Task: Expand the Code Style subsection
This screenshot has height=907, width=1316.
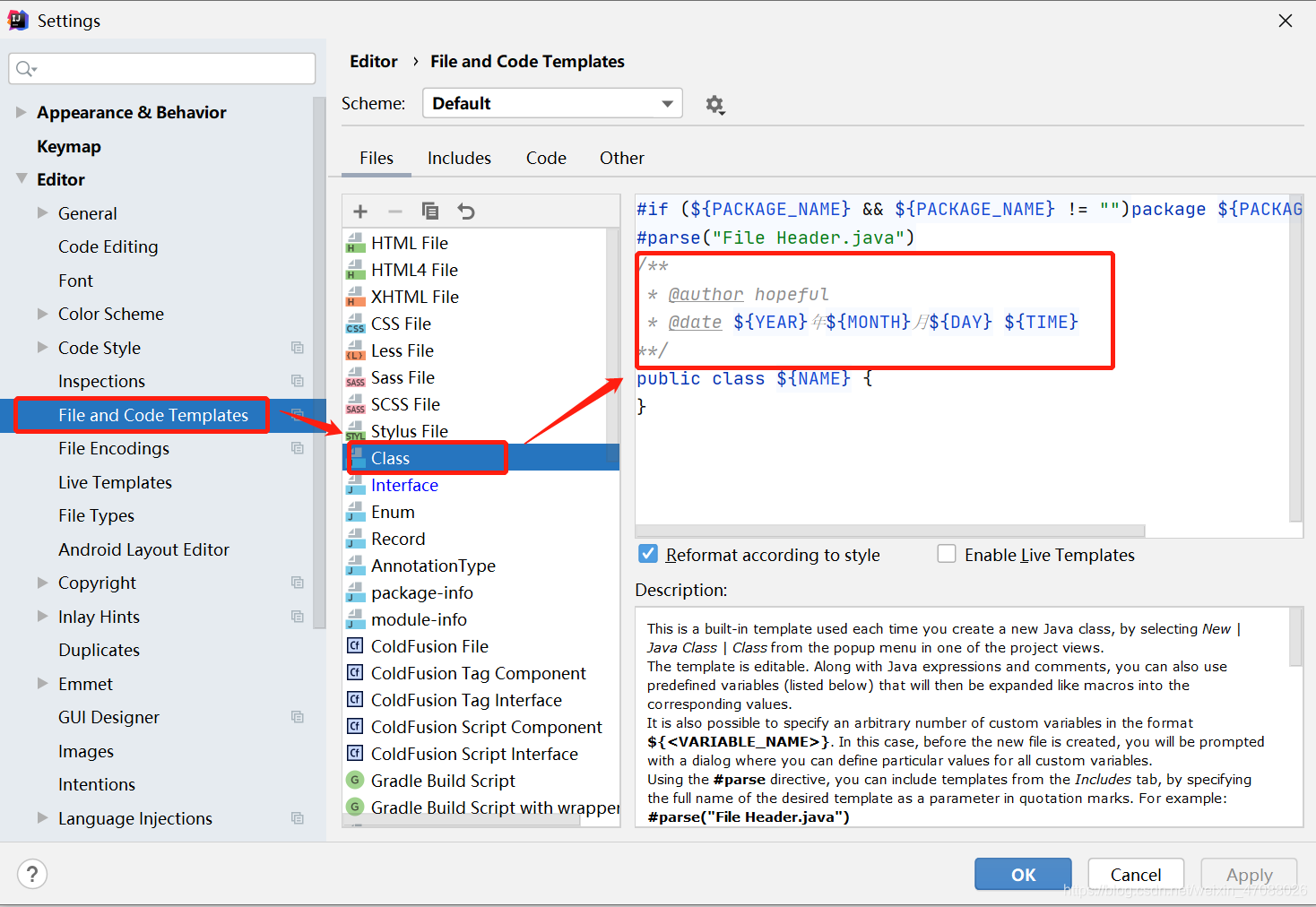Action: click(42, 348)
